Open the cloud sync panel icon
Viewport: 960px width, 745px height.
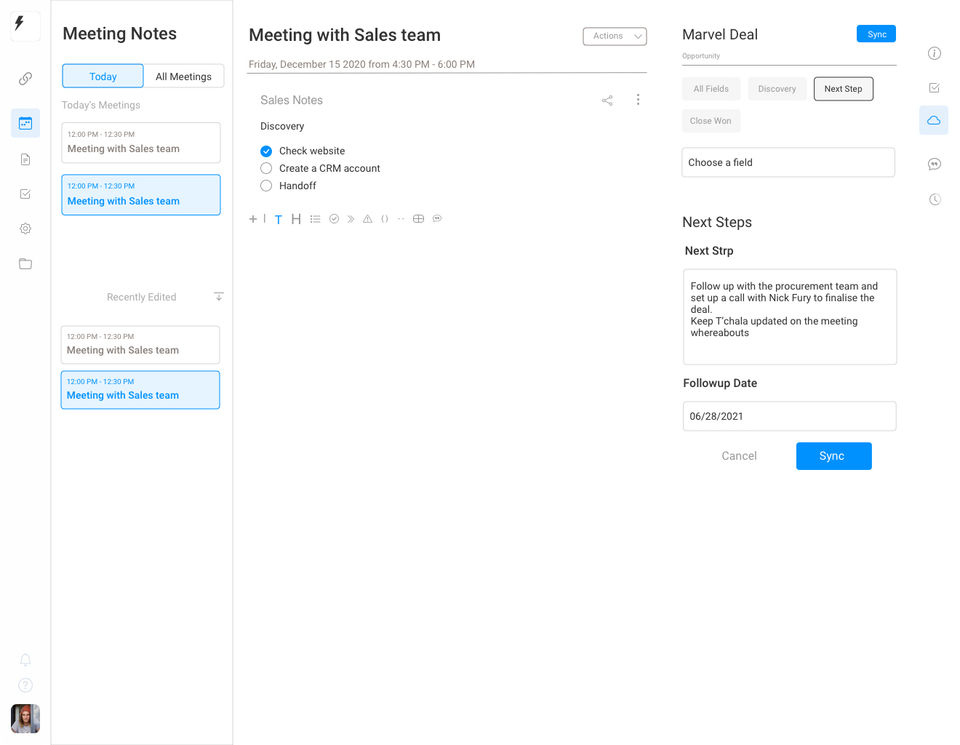pos(933,121)
